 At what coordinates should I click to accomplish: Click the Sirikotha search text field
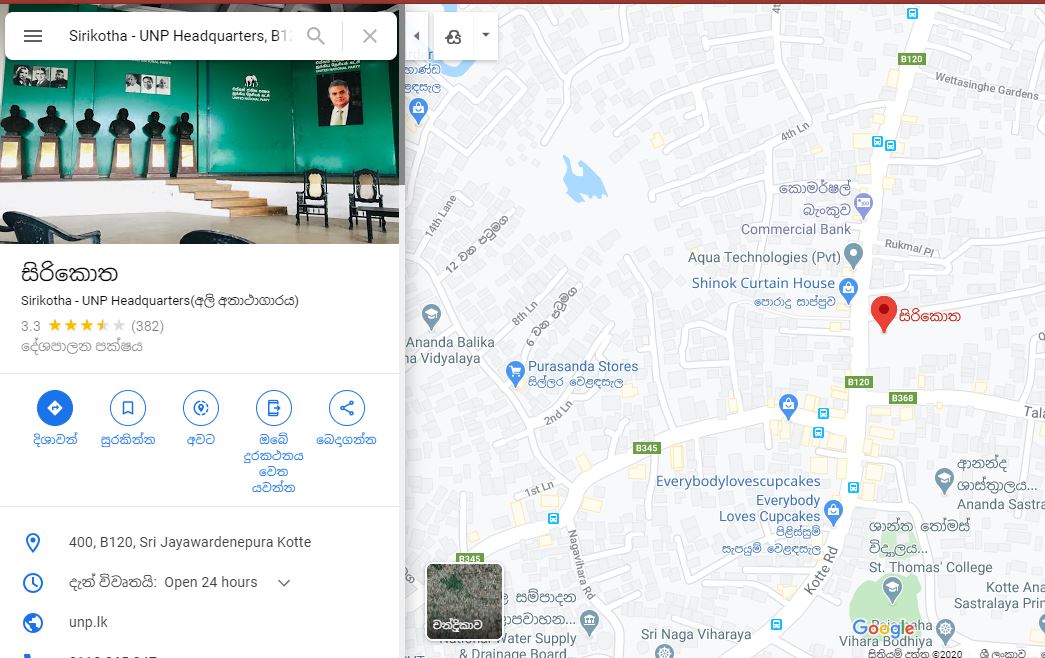pyautogui.click(x=180, y=36)
